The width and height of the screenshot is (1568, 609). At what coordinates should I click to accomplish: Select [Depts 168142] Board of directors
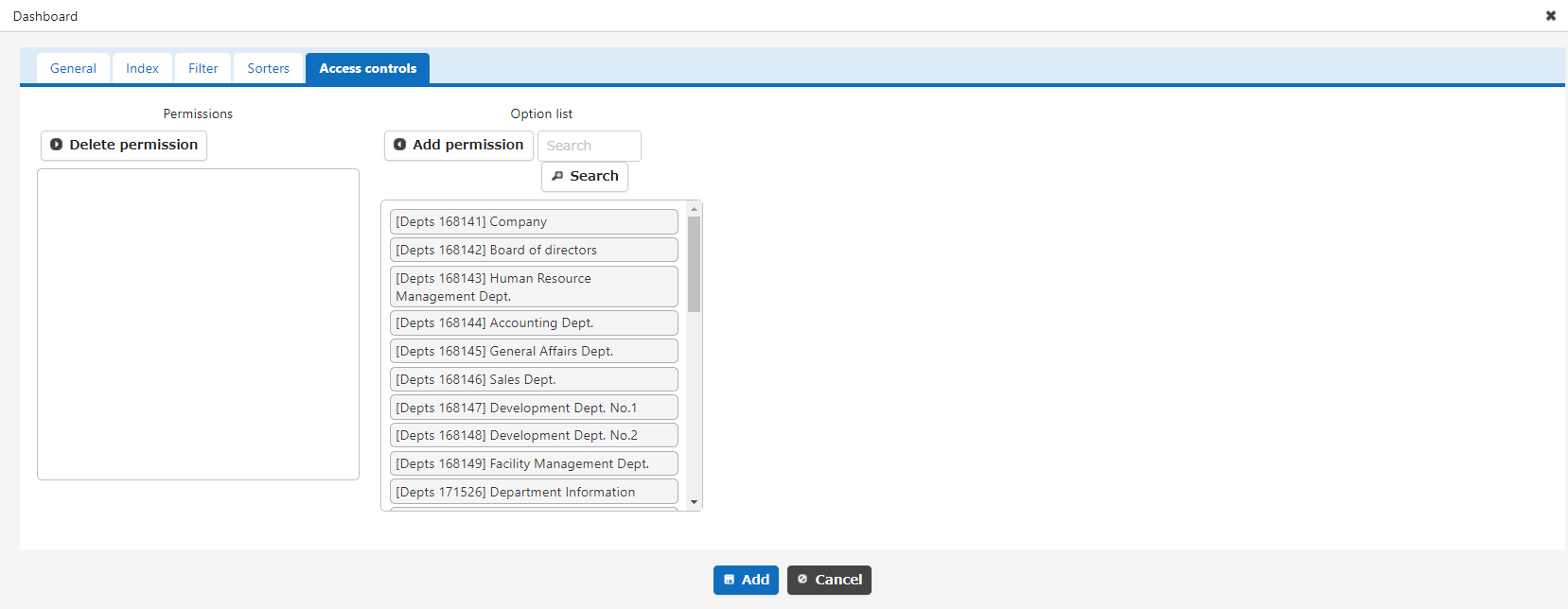(534, 250)
